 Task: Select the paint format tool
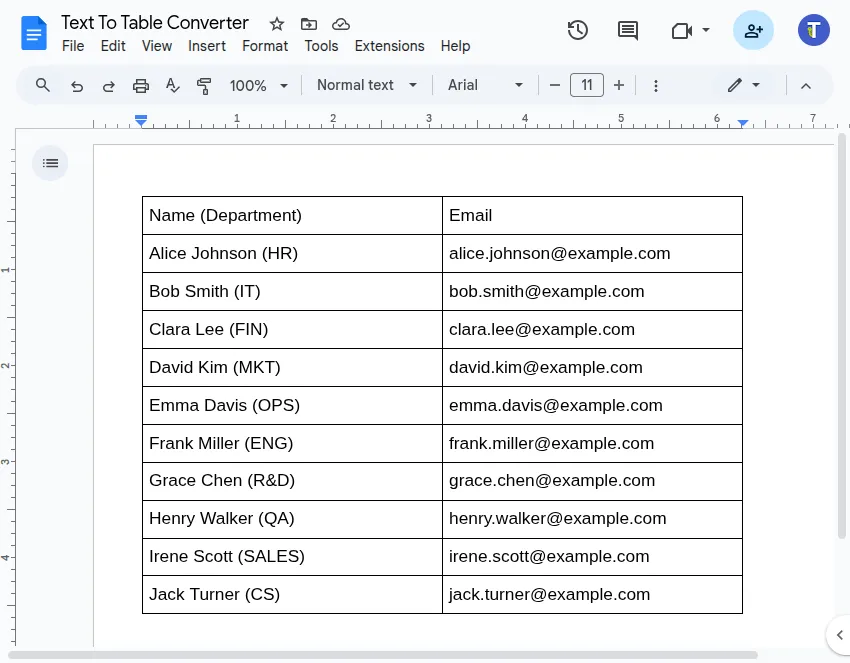pyautogui.click(x=204, y=85)
